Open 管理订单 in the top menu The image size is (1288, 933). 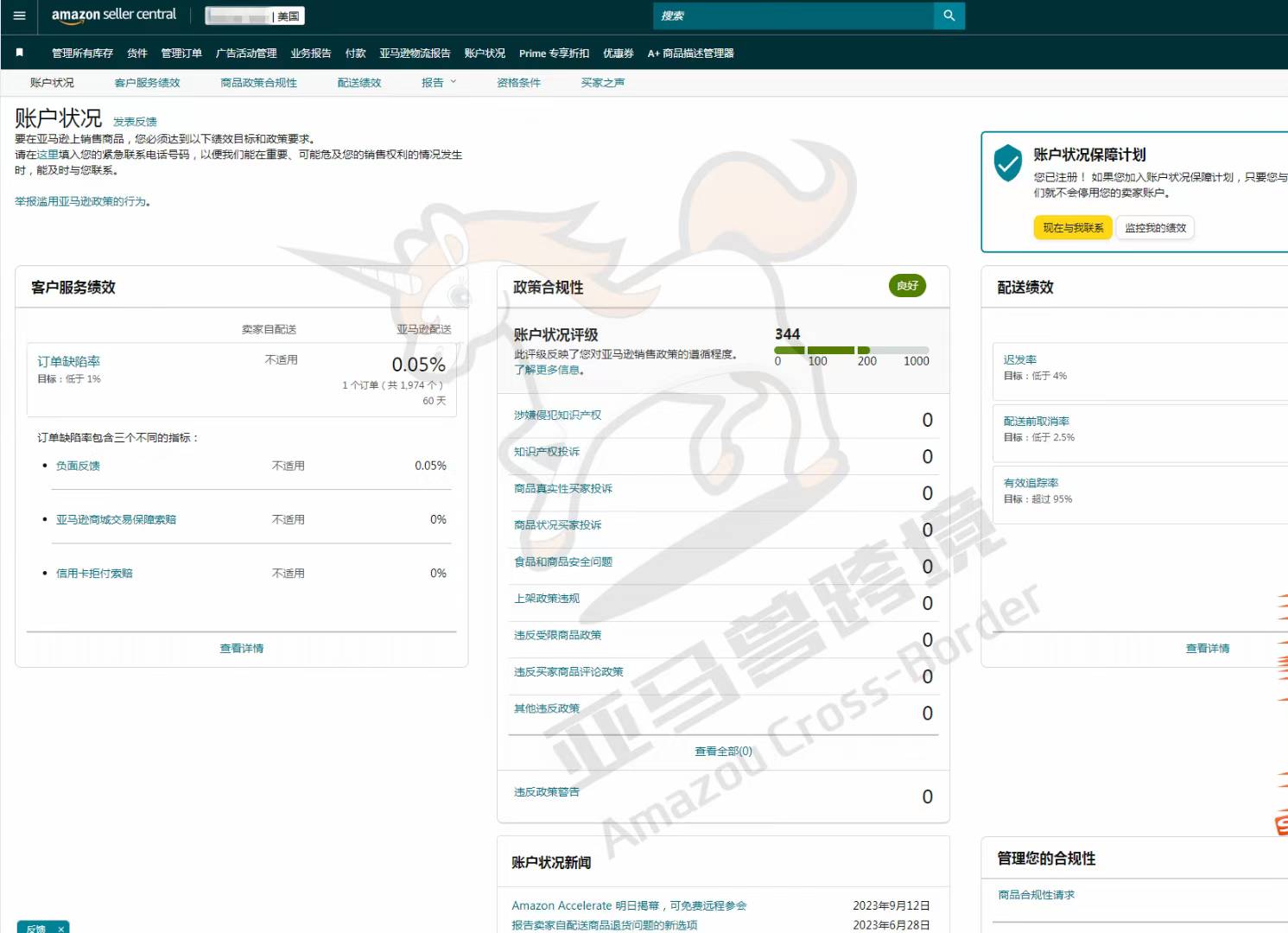click(181, 54)
